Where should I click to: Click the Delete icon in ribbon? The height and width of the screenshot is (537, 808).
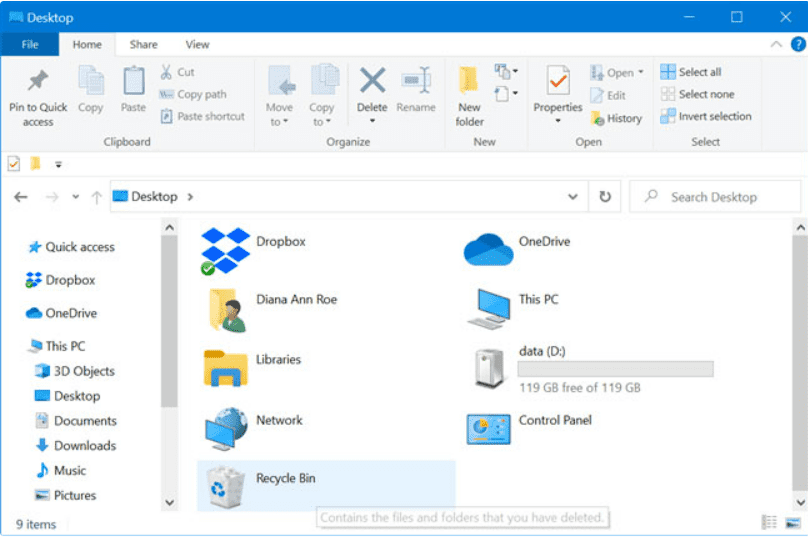(372, 81)
